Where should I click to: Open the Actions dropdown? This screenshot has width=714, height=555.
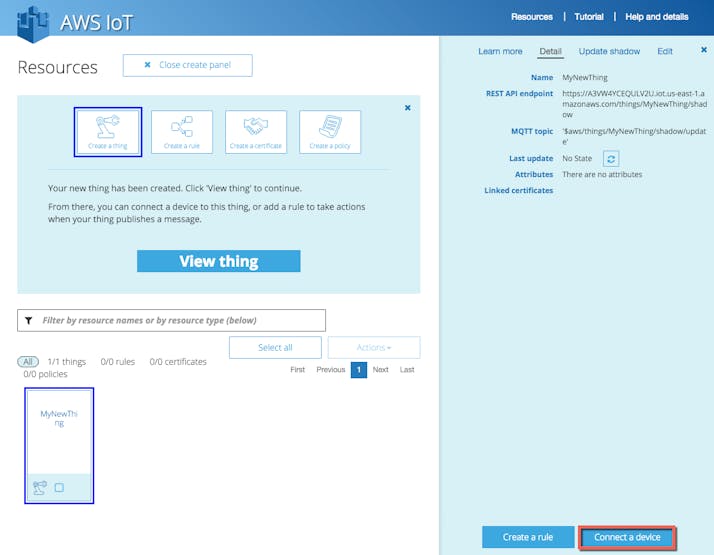point(374,347)
